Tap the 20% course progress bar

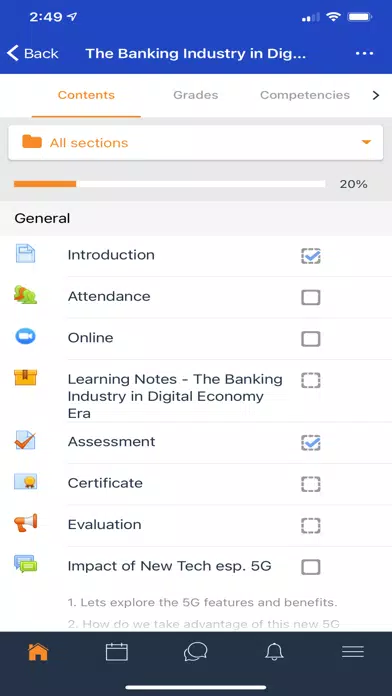point(170,184)
